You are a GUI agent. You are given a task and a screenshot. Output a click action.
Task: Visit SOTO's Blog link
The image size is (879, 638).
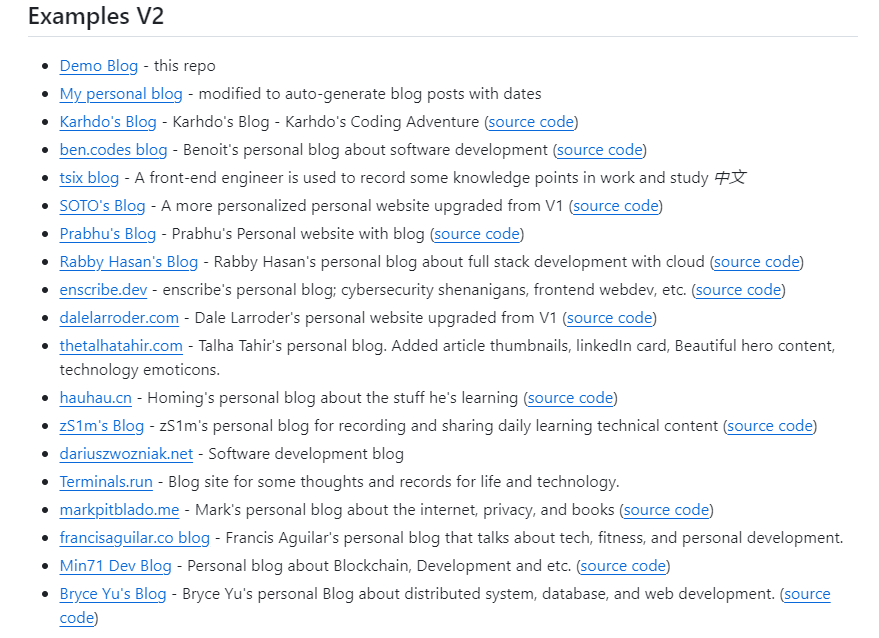coord(102,206)
